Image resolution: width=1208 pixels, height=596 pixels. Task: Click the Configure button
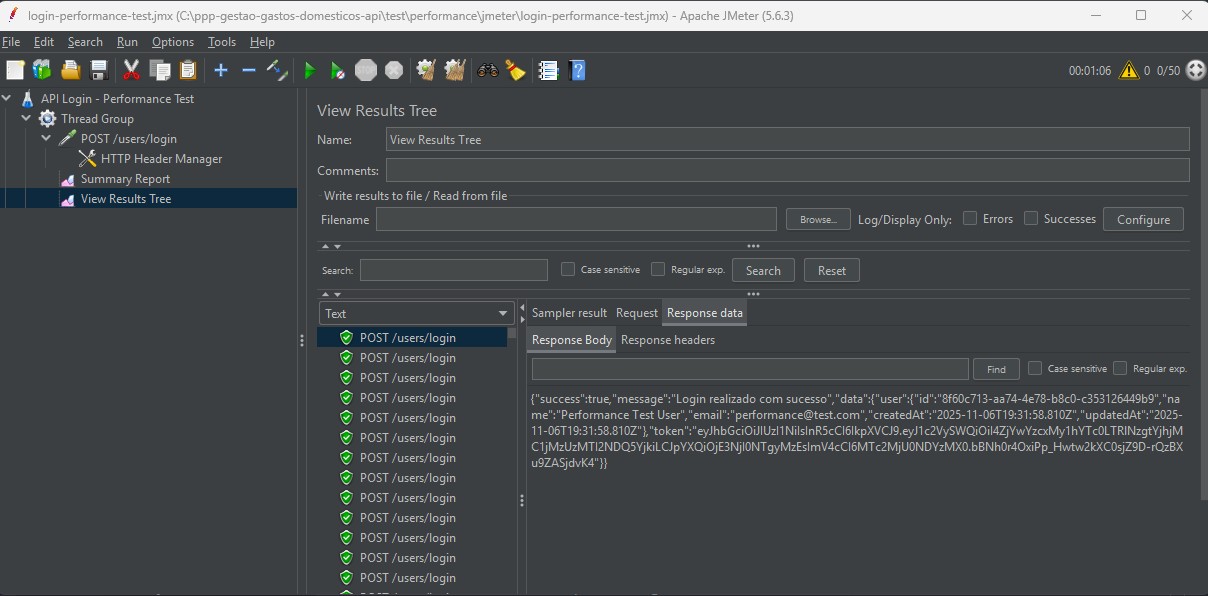pyautogui.click(x=1143, y=219)
